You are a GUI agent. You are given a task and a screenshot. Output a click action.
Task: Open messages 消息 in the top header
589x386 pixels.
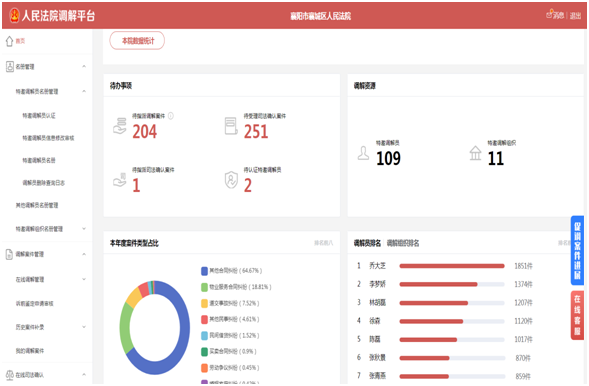coord(555,15)
